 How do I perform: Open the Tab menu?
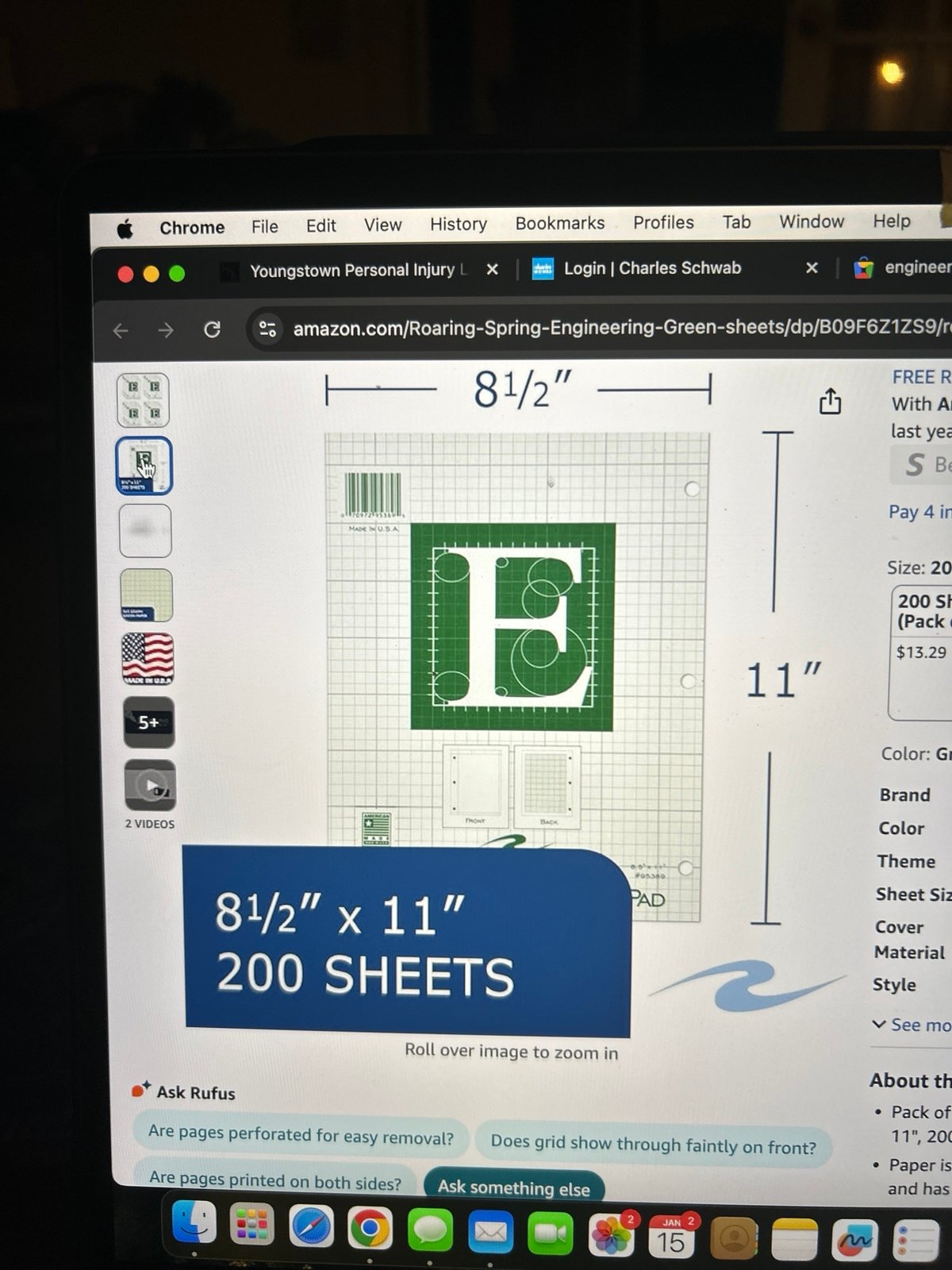point(736,221)
